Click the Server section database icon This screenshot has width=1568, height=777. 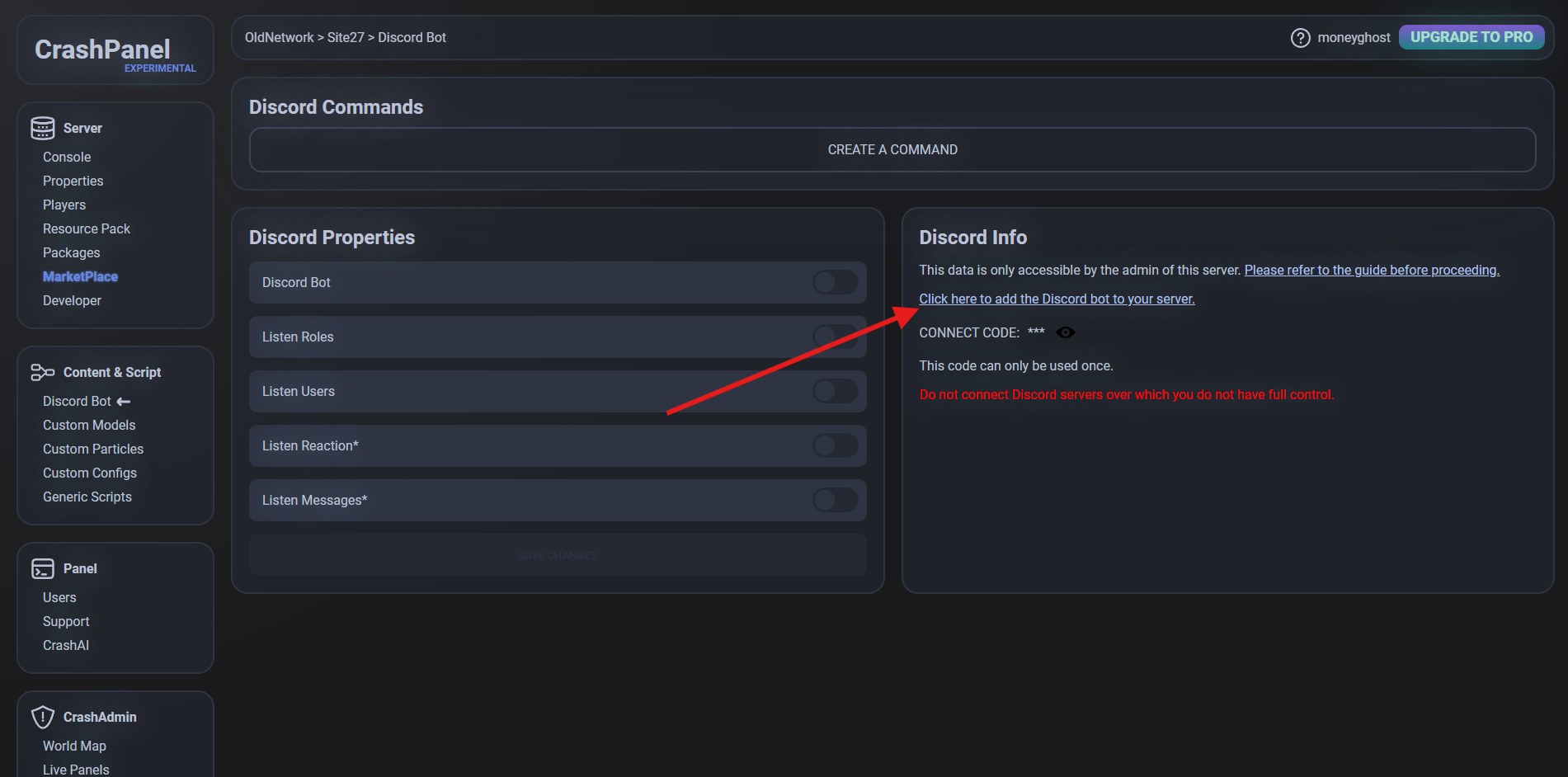(x=42, y=128)
